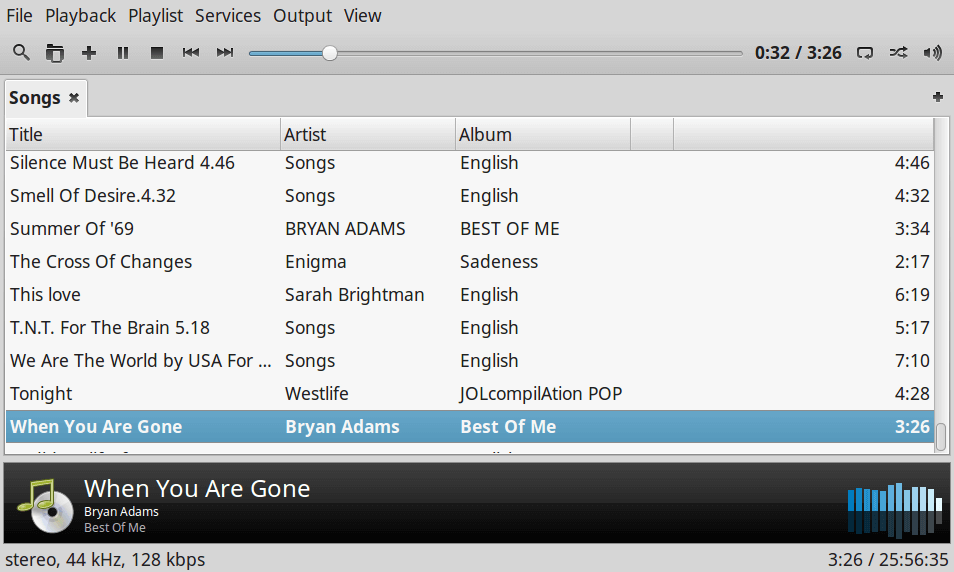The image size is (954, 572).
Task: Open the Output menu
Action: coord(302,16)
